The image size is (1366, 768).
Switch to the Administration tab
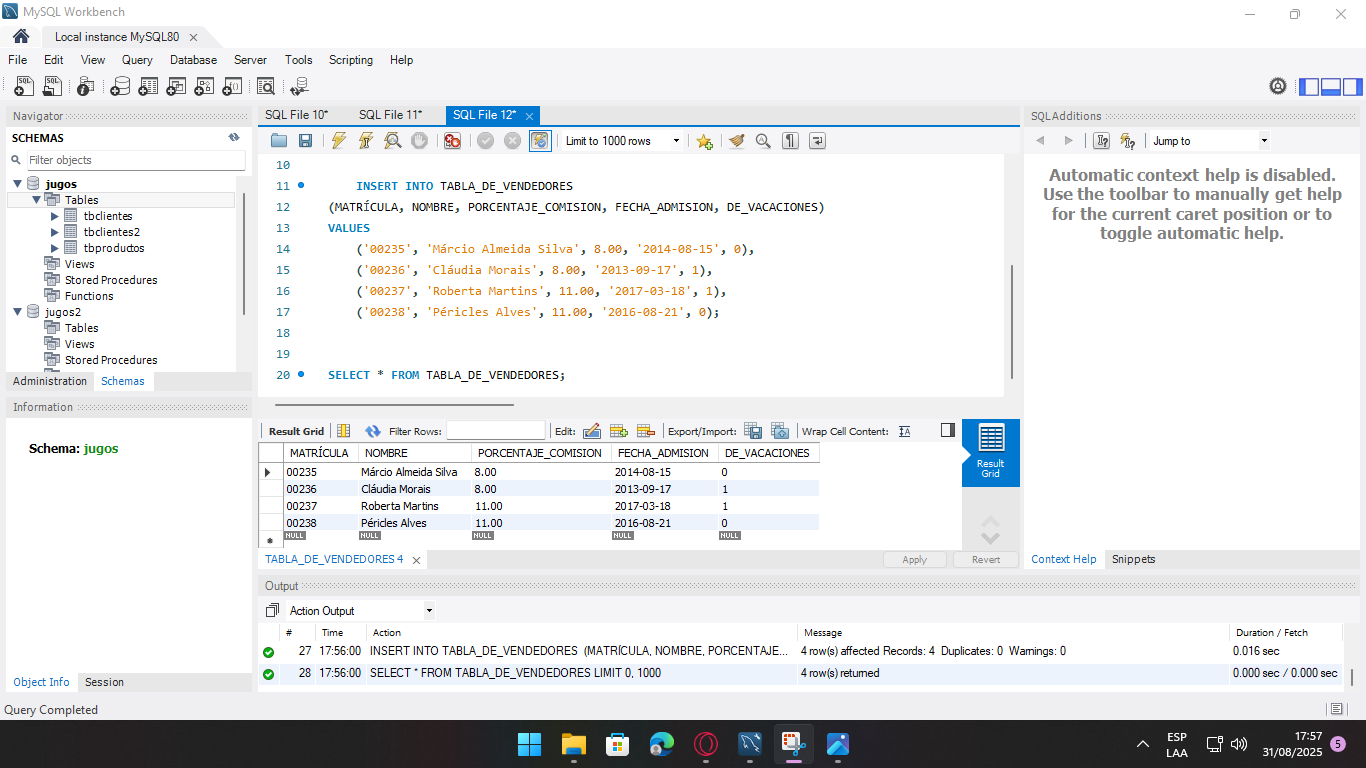[x=50, y=381]
